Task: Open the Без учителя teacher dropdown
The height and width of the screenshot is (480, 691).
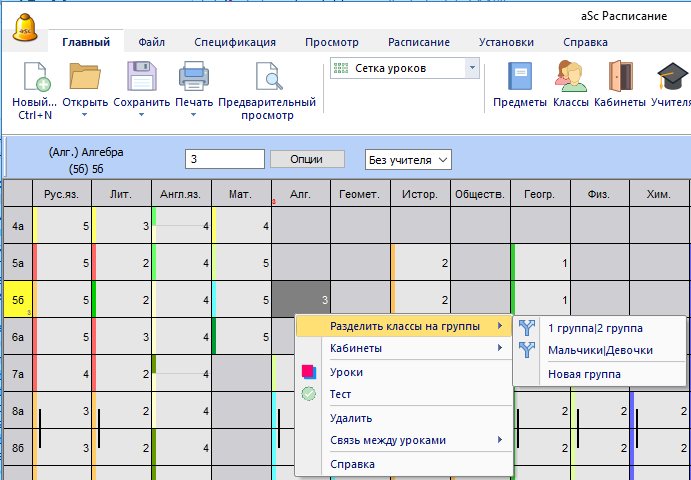Action: click(x=409, y=159)
